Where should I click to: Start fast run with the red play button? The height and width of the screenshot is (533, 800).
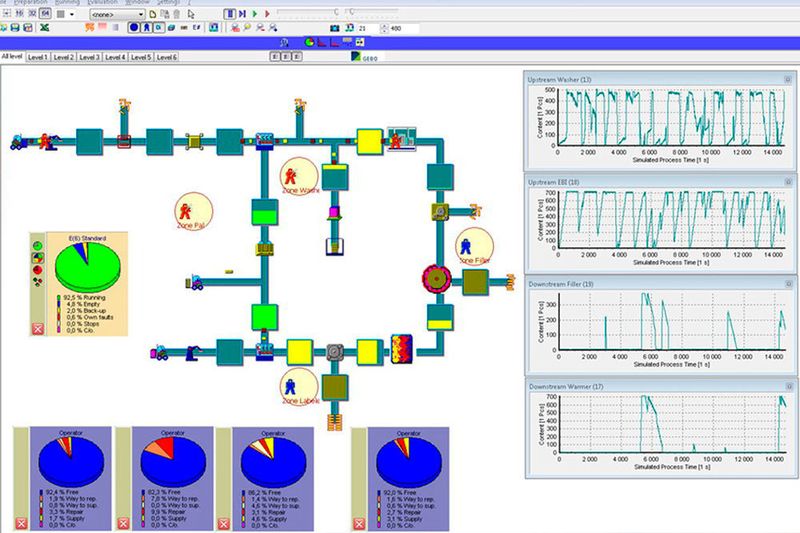pos(267,14)
